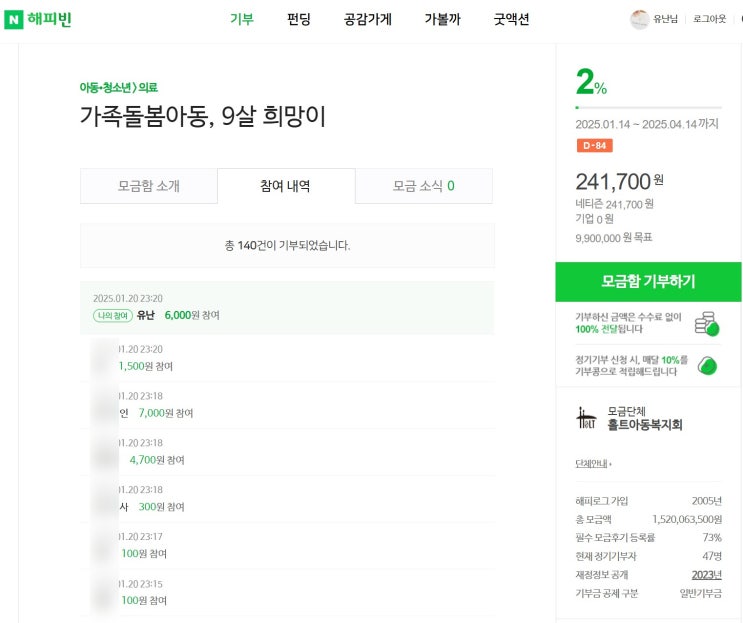
Task: Click the green bean reward icon
Action: point(707,364)
